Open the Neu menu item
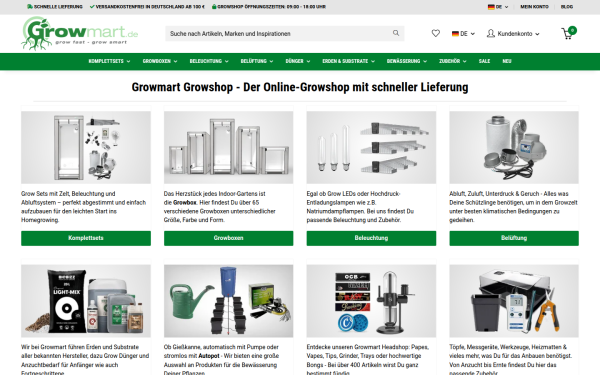This screenshot has height=375, width=600. click(x=507, y=61)
